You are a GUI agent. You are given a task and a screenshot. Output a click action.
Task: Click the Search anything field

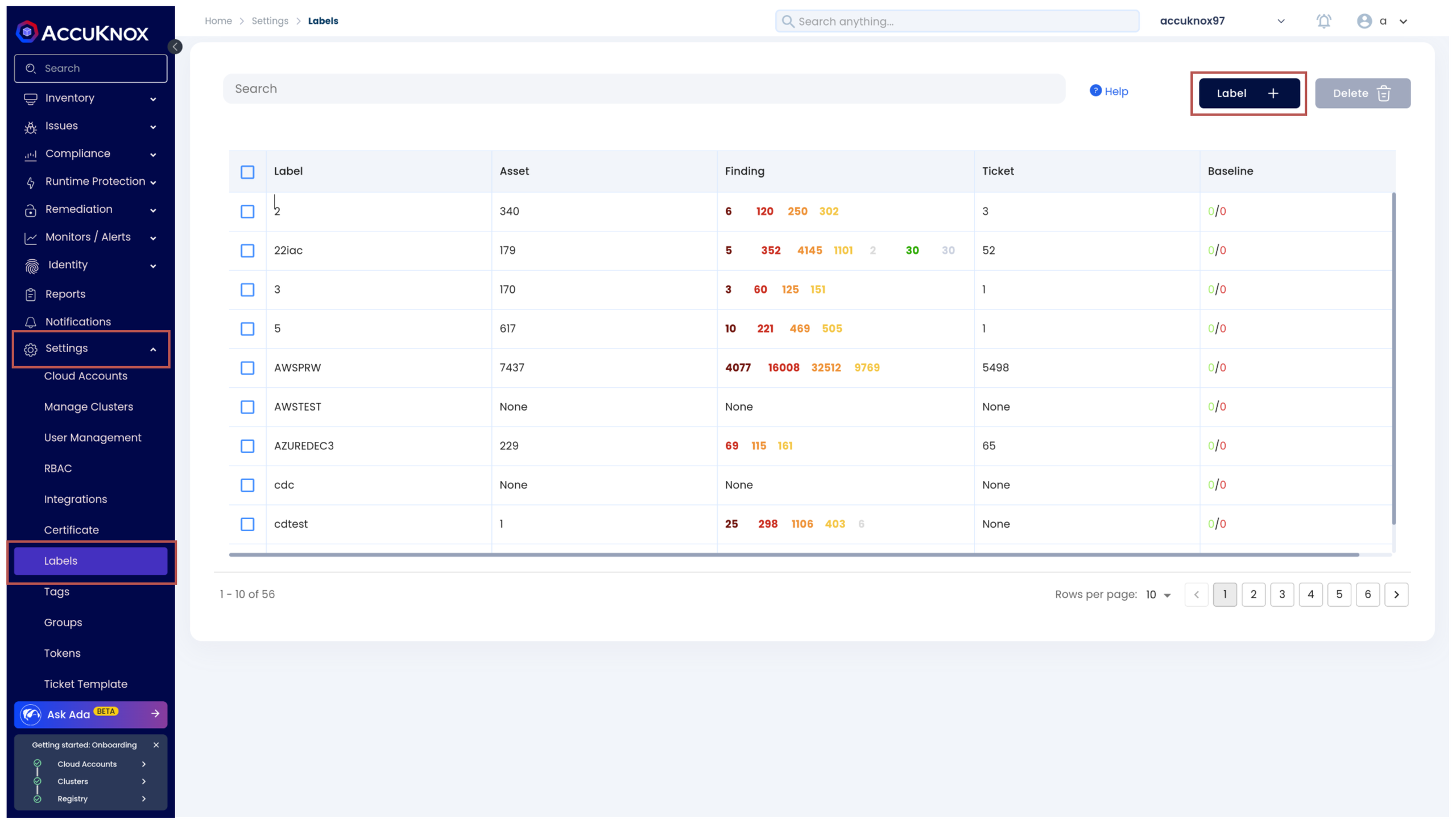point(957,21)
